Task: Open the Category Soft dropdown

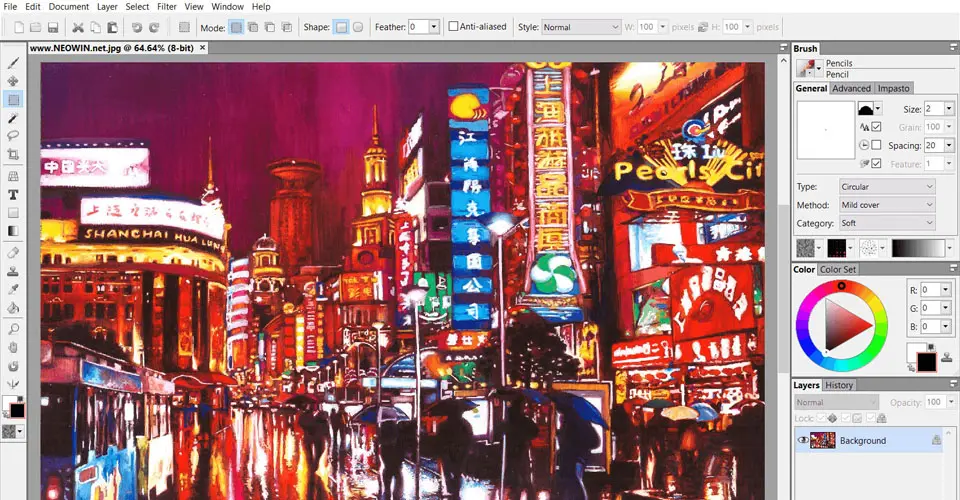Action: pos(887,223)
